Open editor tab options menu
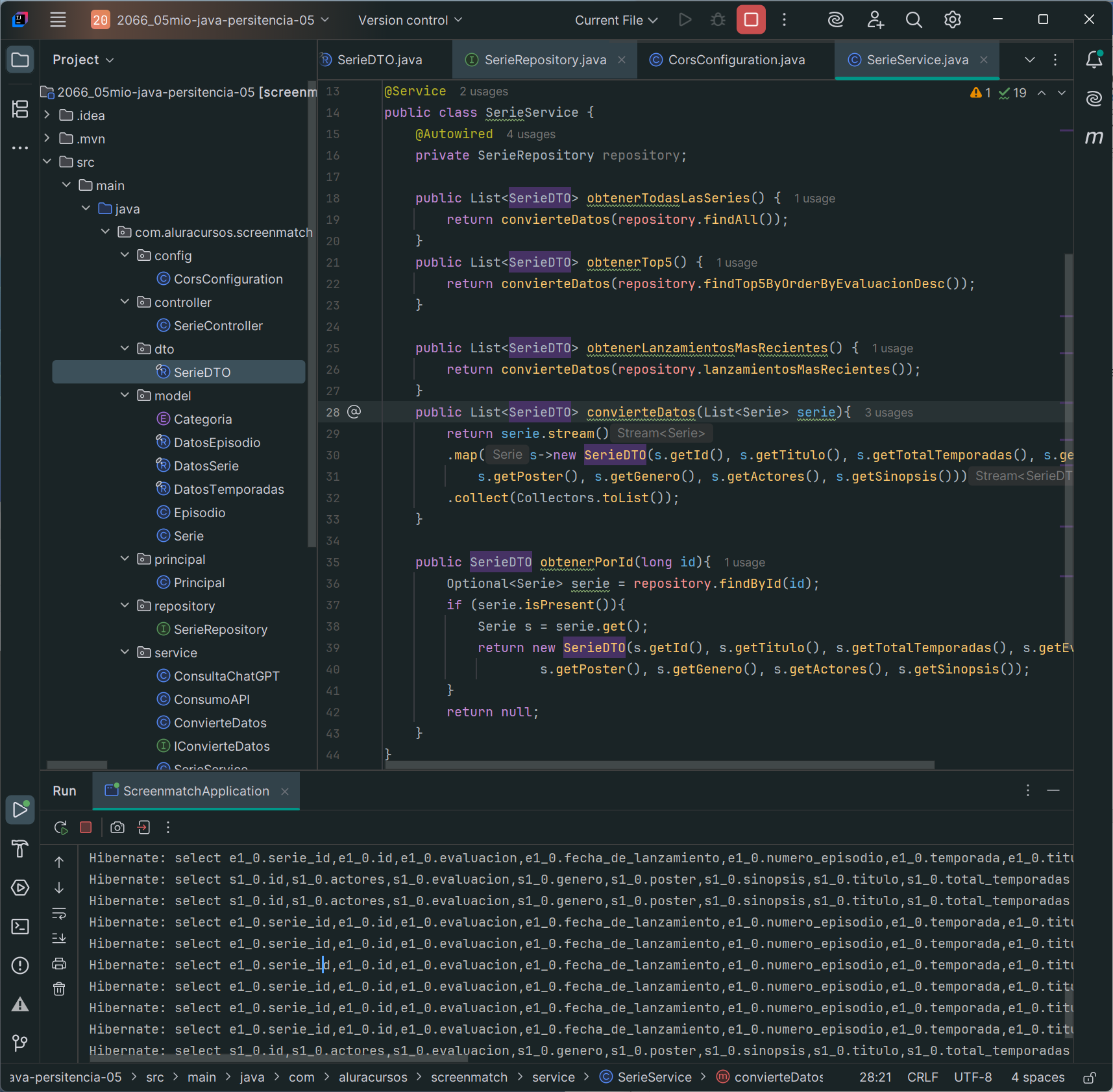1113x1092 pixels. point(1055,60)
